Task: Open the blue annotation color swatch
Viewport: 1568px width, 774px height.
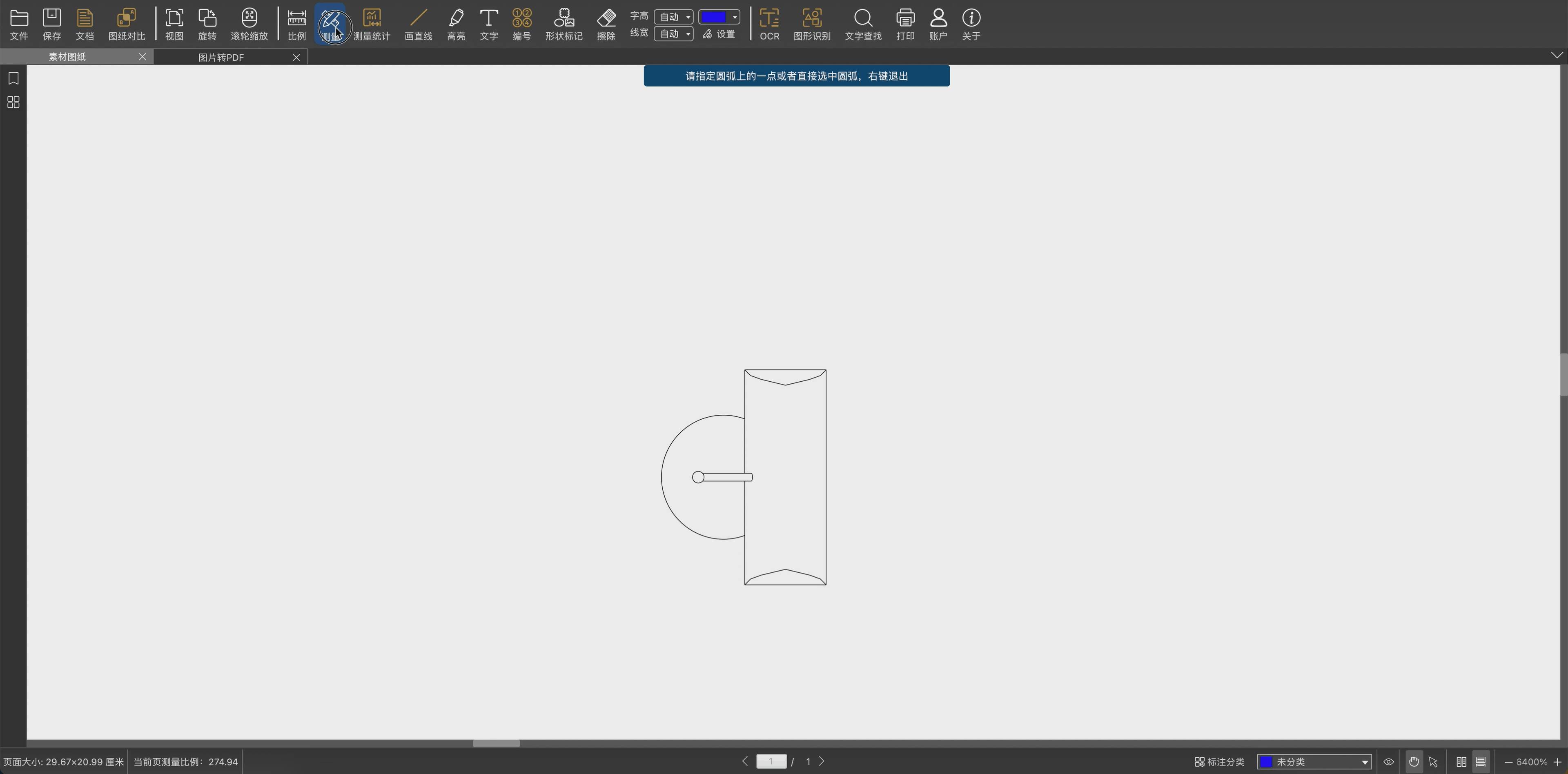Action: pyautogui.click(x=718, y=17)
